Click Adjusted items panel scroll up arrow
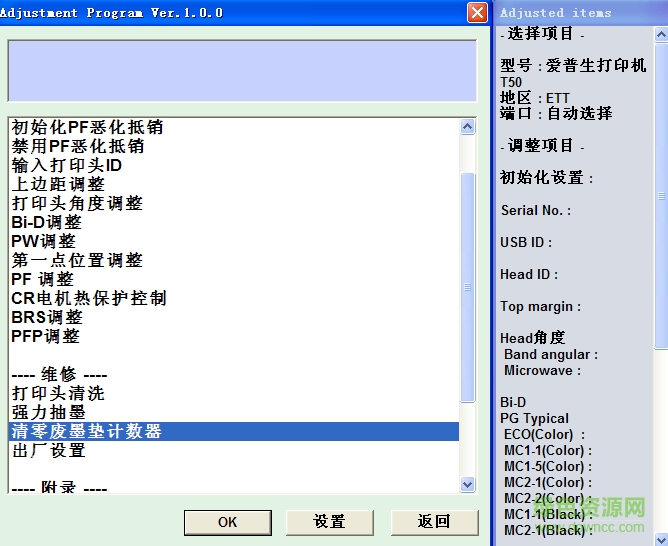Image resolution: width=668 pixels, height=546 pixels. (x=661, y=34)
